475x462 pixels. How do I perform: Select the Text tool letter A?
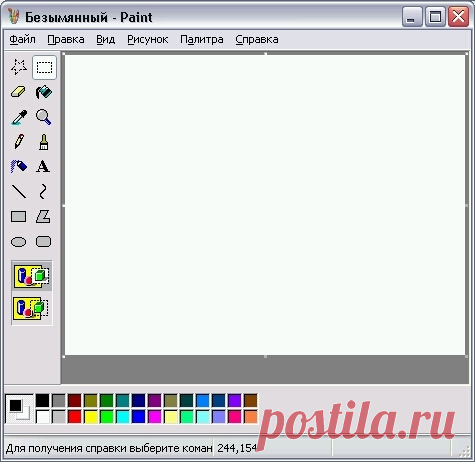coord(43,166)
